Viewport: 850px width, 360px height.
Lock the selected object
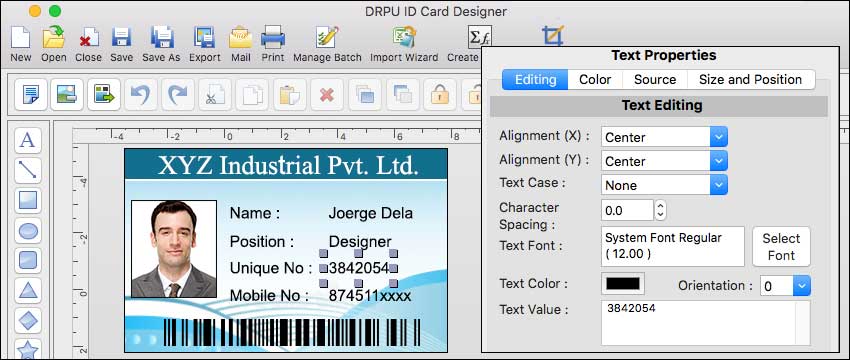(x=440, y=95)
